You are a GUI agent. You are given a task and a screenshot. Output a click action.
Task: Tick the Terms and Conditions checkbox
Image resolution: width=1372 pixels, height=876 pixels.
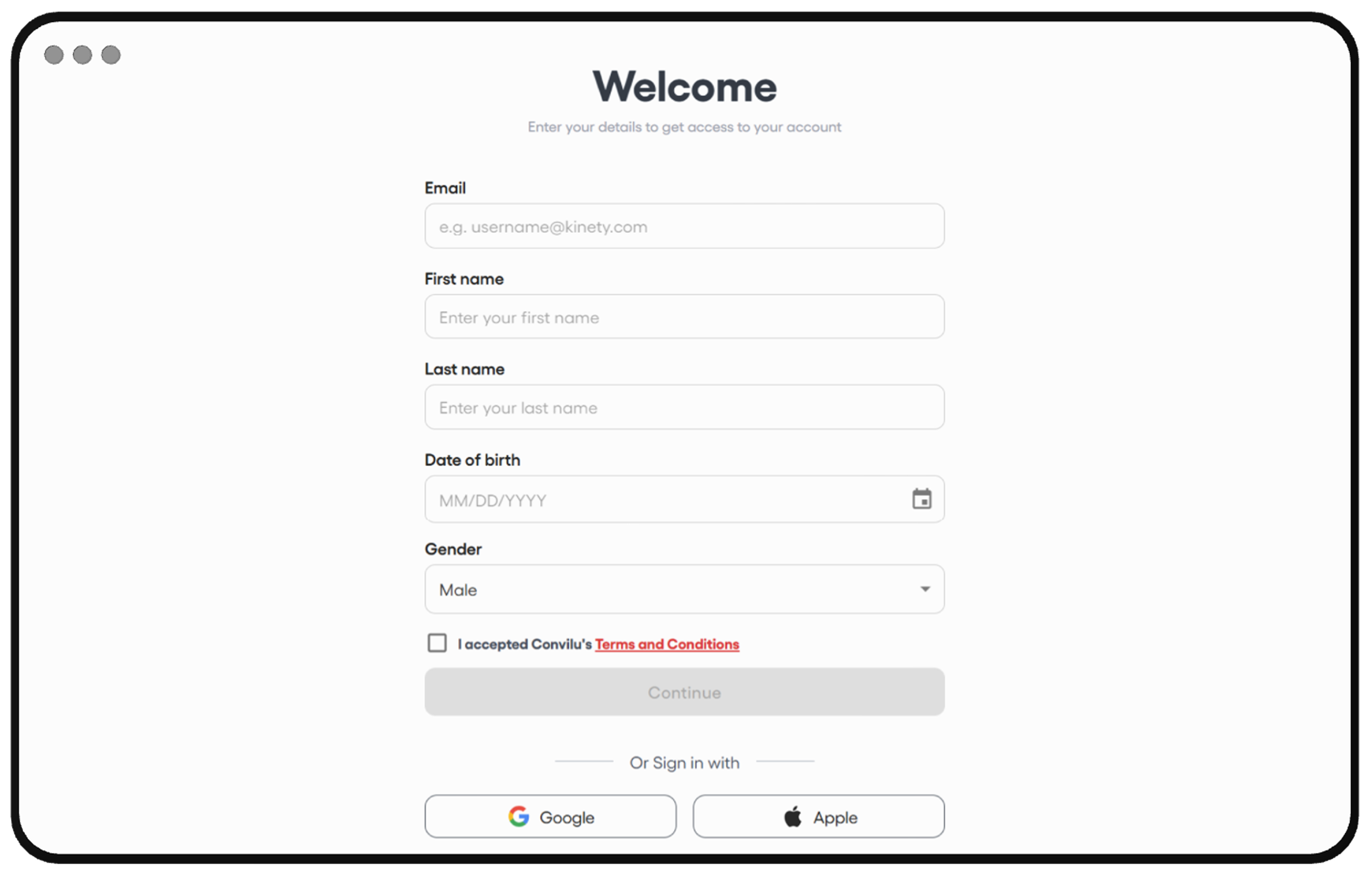[437, 643]
